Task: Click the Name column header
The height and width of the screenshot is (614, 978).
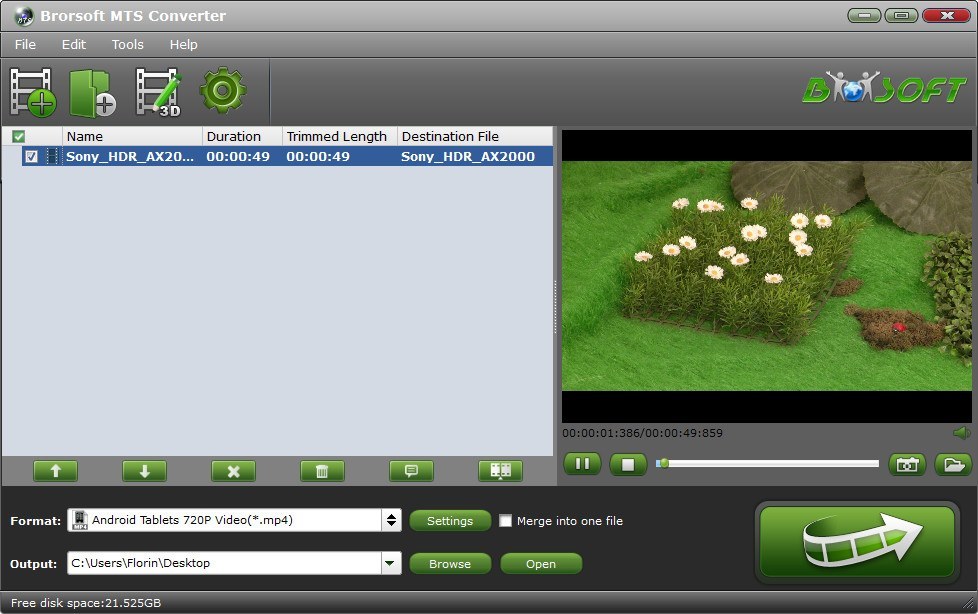Action: point(132,137)
